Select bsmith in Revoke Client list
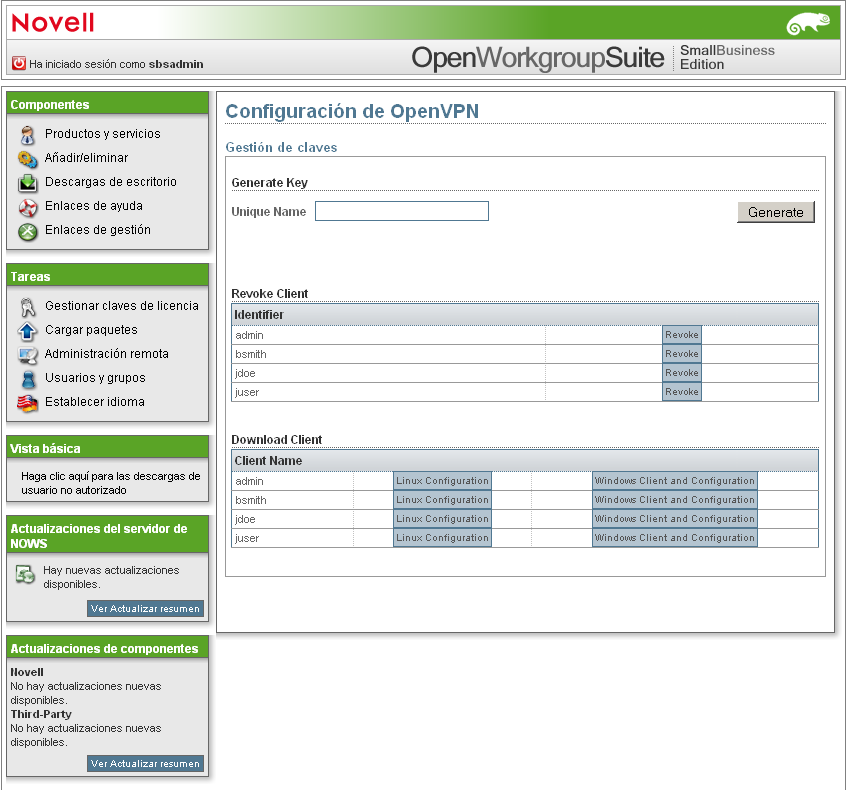The width and height of the screenshot is (847, 790). pos(251,354)
